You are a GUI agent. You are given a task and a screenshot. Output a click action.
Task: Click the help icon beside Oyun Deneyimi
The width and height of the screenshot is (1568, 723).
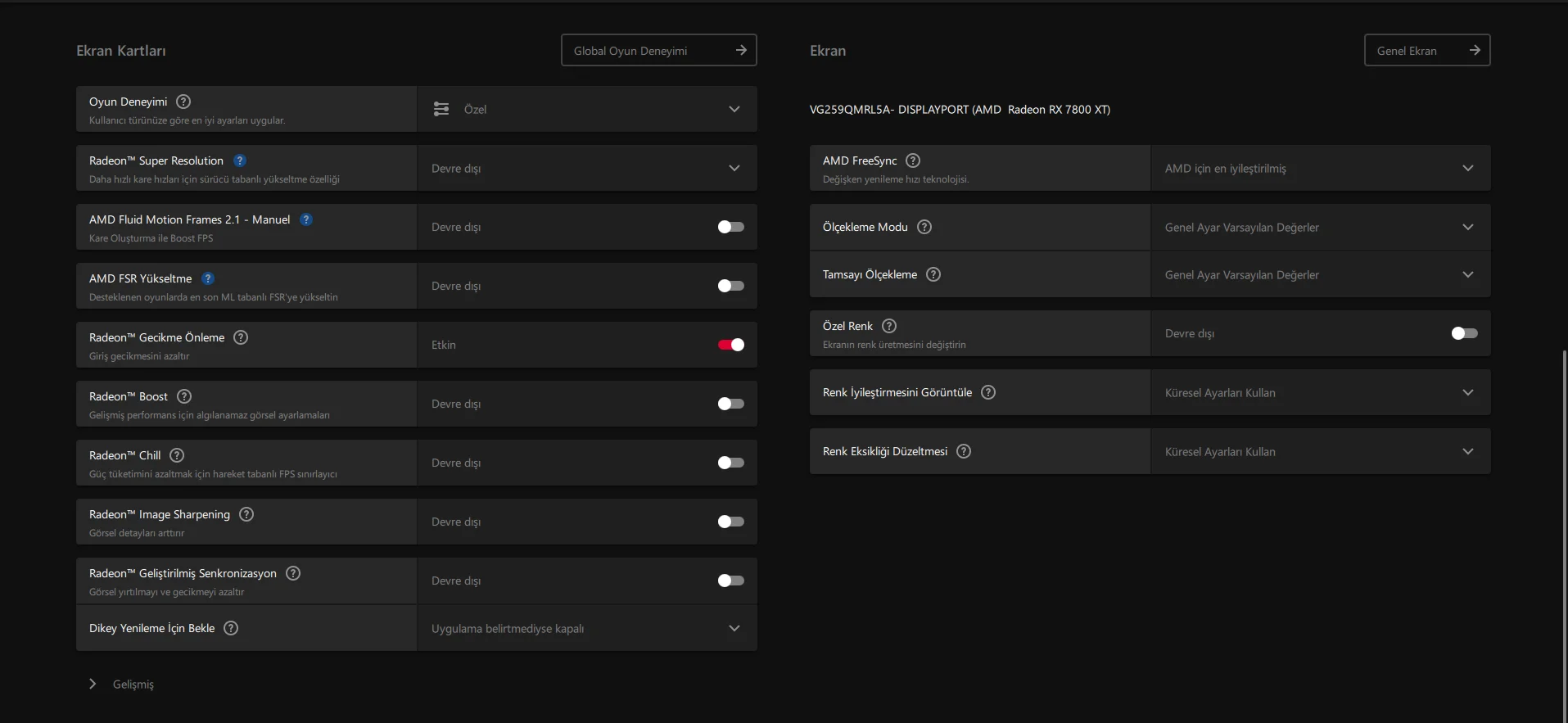(183, 102)
